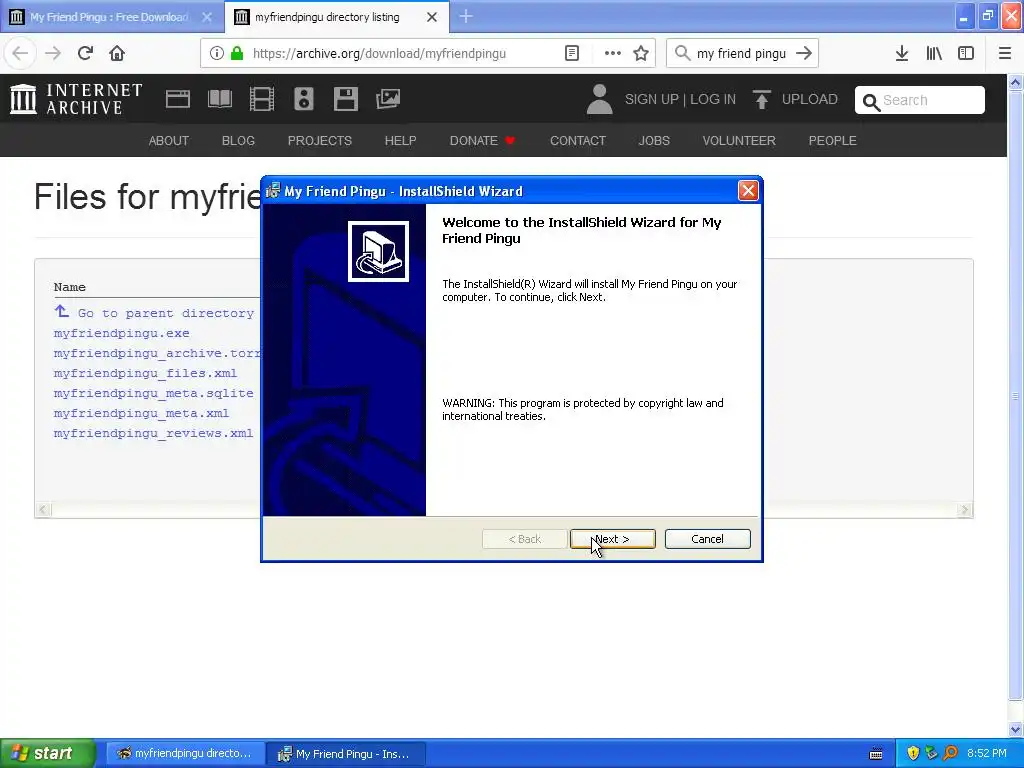Click the 'my friend pingu' search field
Image resolution: width=1024 pixels, height=768 pixels.
(x=741, y=54)
